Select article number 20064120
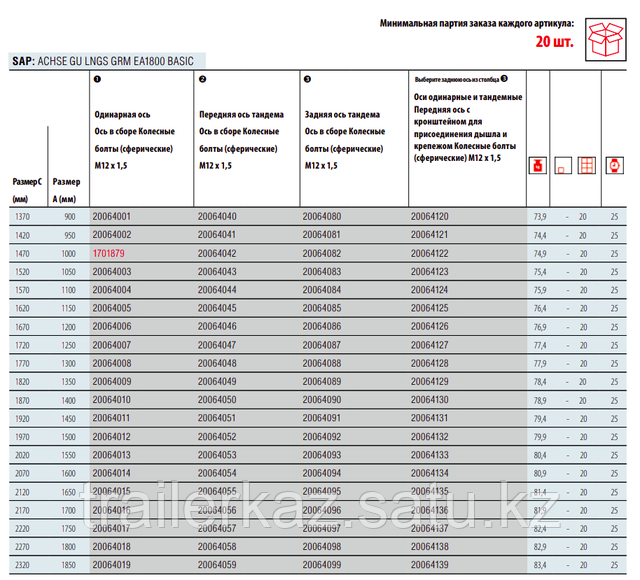 [429, 216]
